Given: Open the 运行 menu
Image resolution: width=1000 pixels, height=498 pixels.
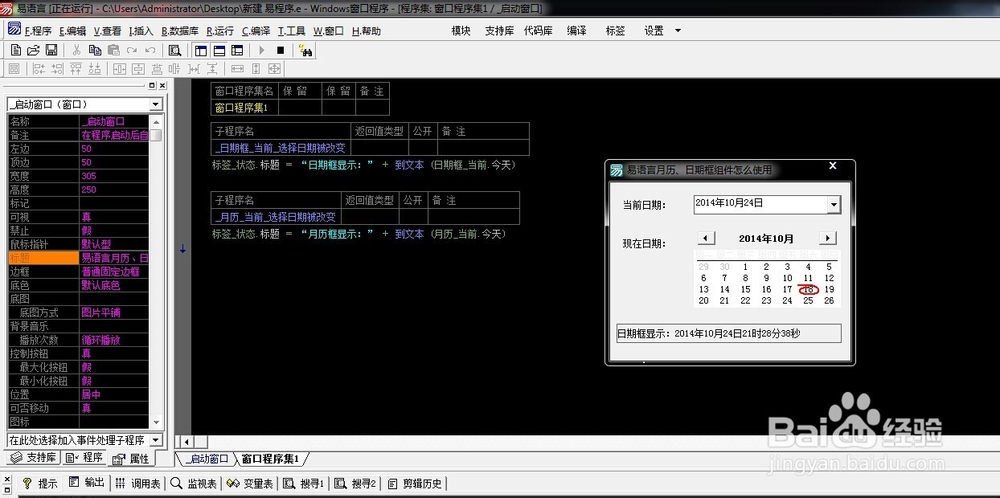Looking at the screenshot, I should tap(219, 31).
